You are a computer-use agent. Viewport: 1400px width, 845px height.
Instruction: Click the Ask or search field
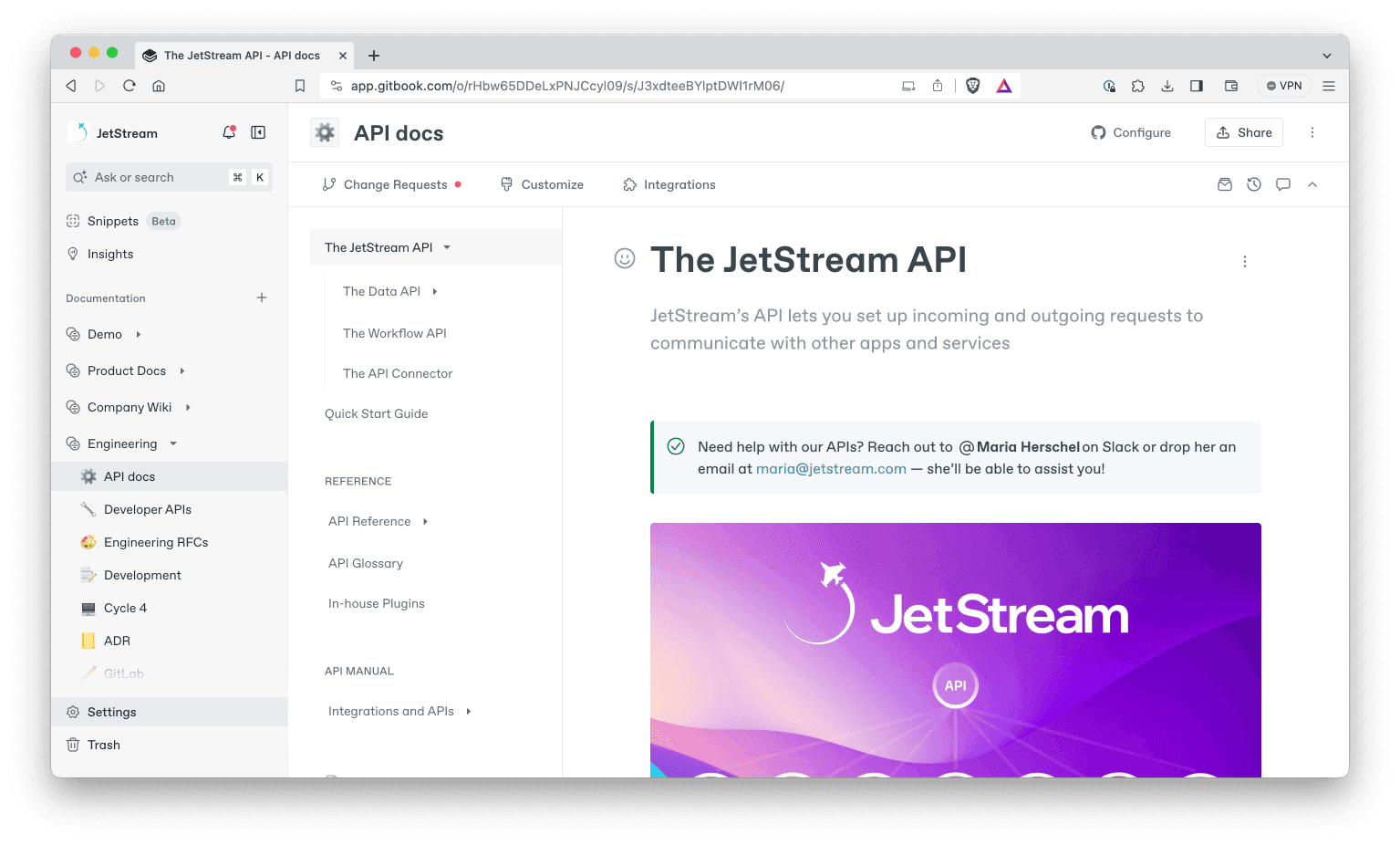(169, 177)
